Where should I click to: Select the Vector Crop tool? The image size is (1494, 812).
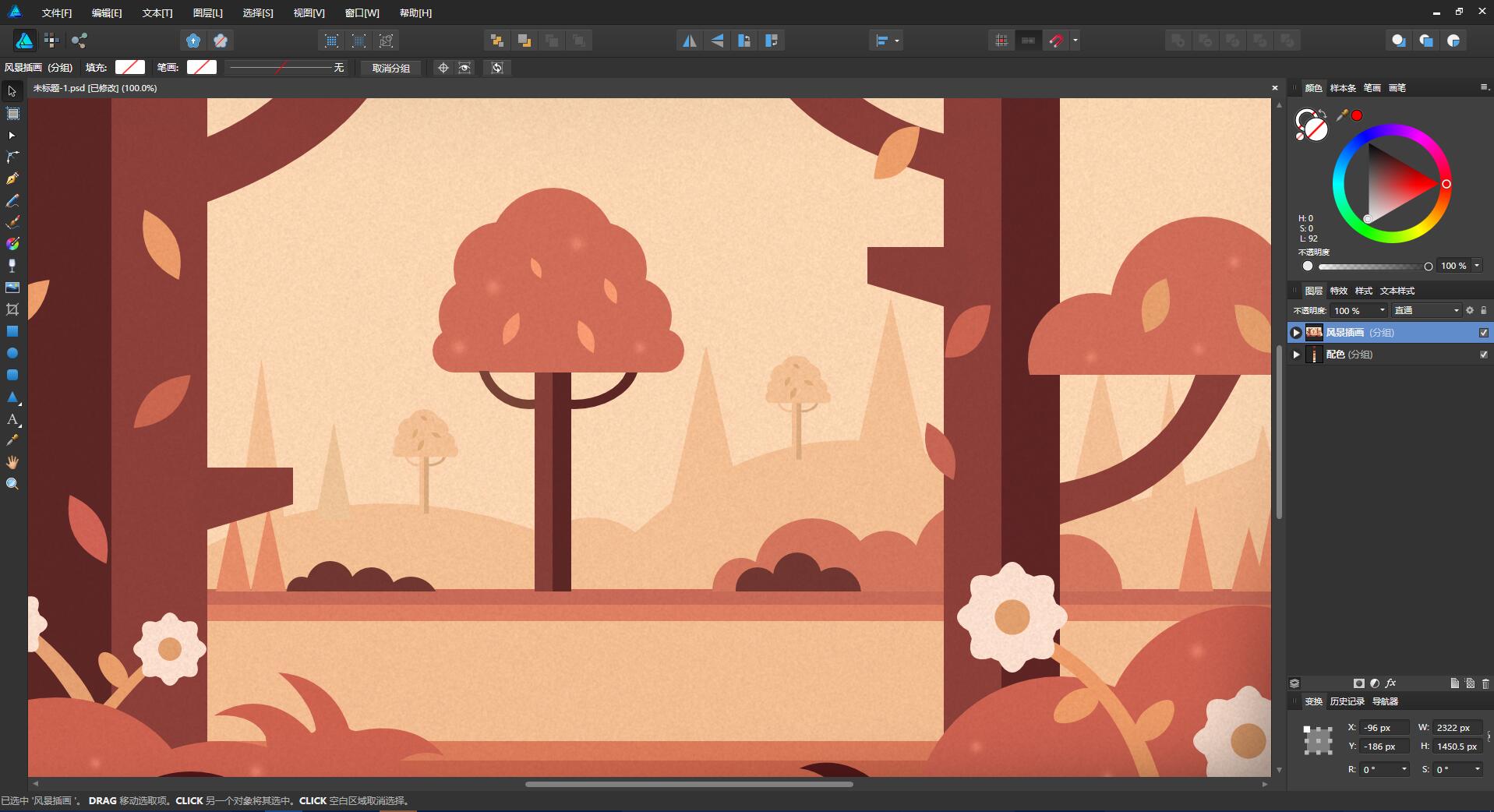point(12,309)
